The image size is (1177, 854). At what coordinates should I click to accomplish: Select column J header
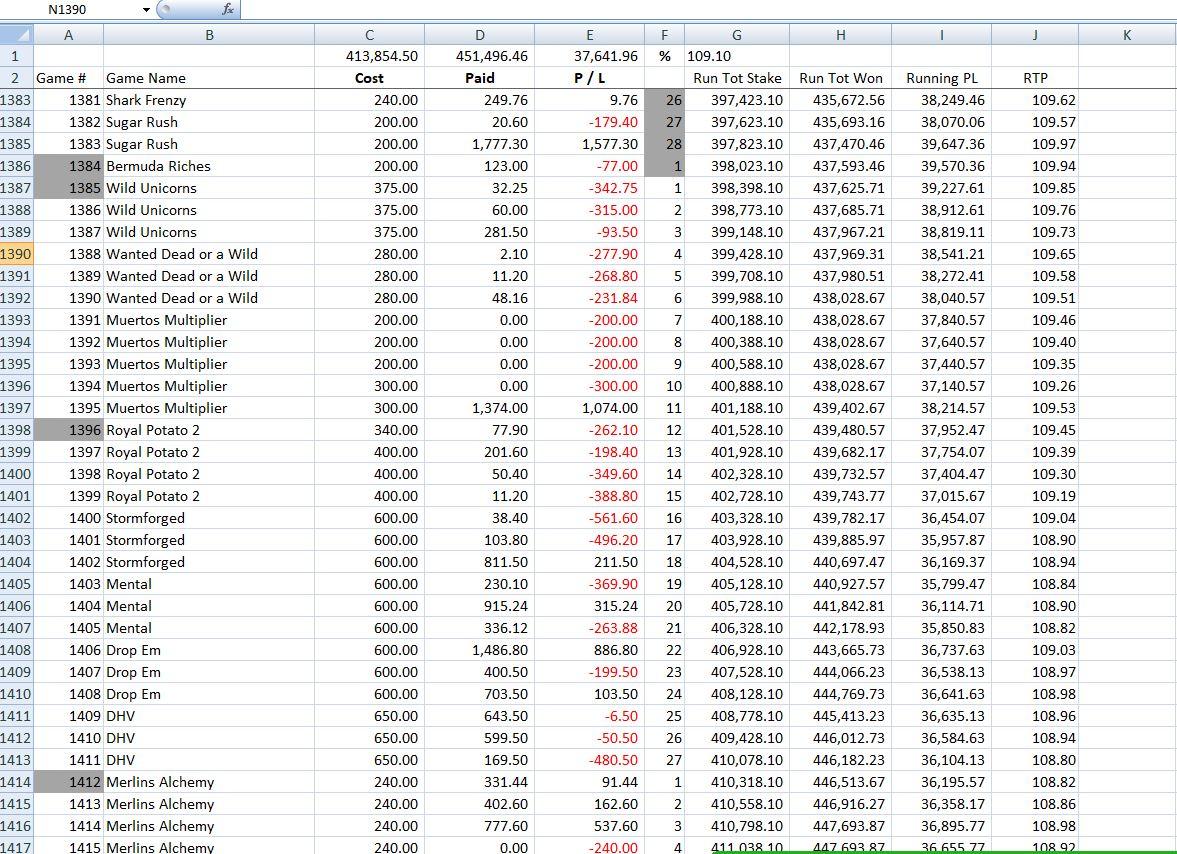[x=1035, y=35]
